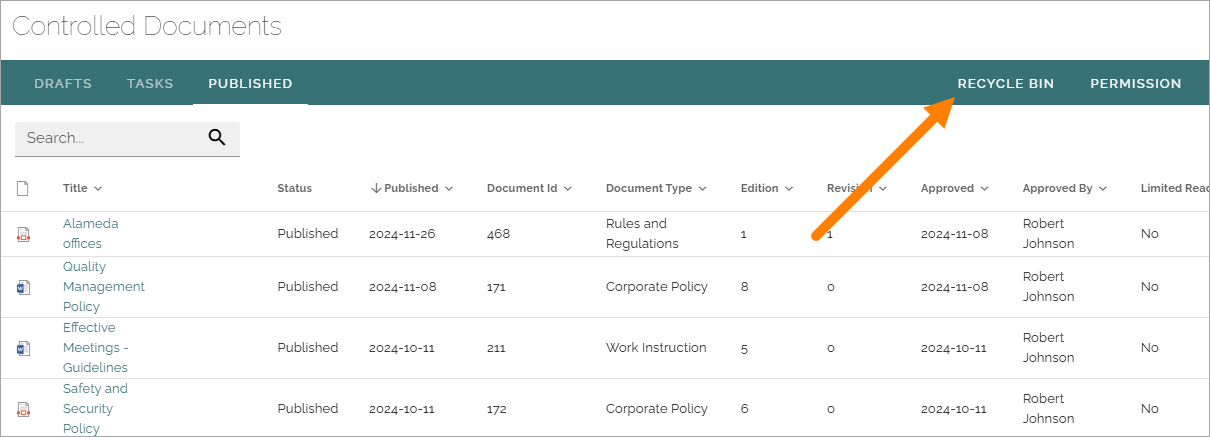Open the Quality Management Policy link
Viewport: 1210px width, 437px height.
coord(104,287)
